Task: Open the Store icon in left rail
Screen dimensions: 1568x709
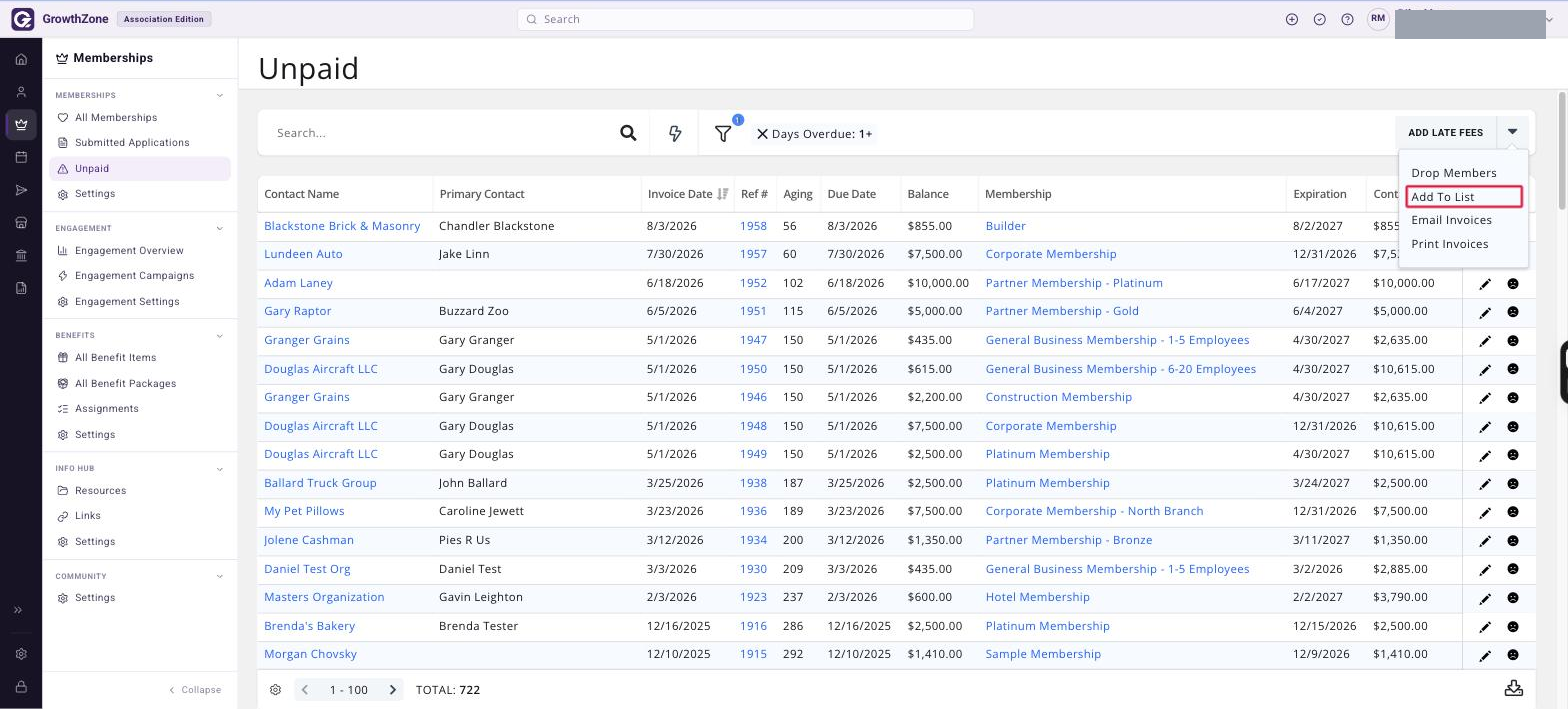Action: coord(21,223)
